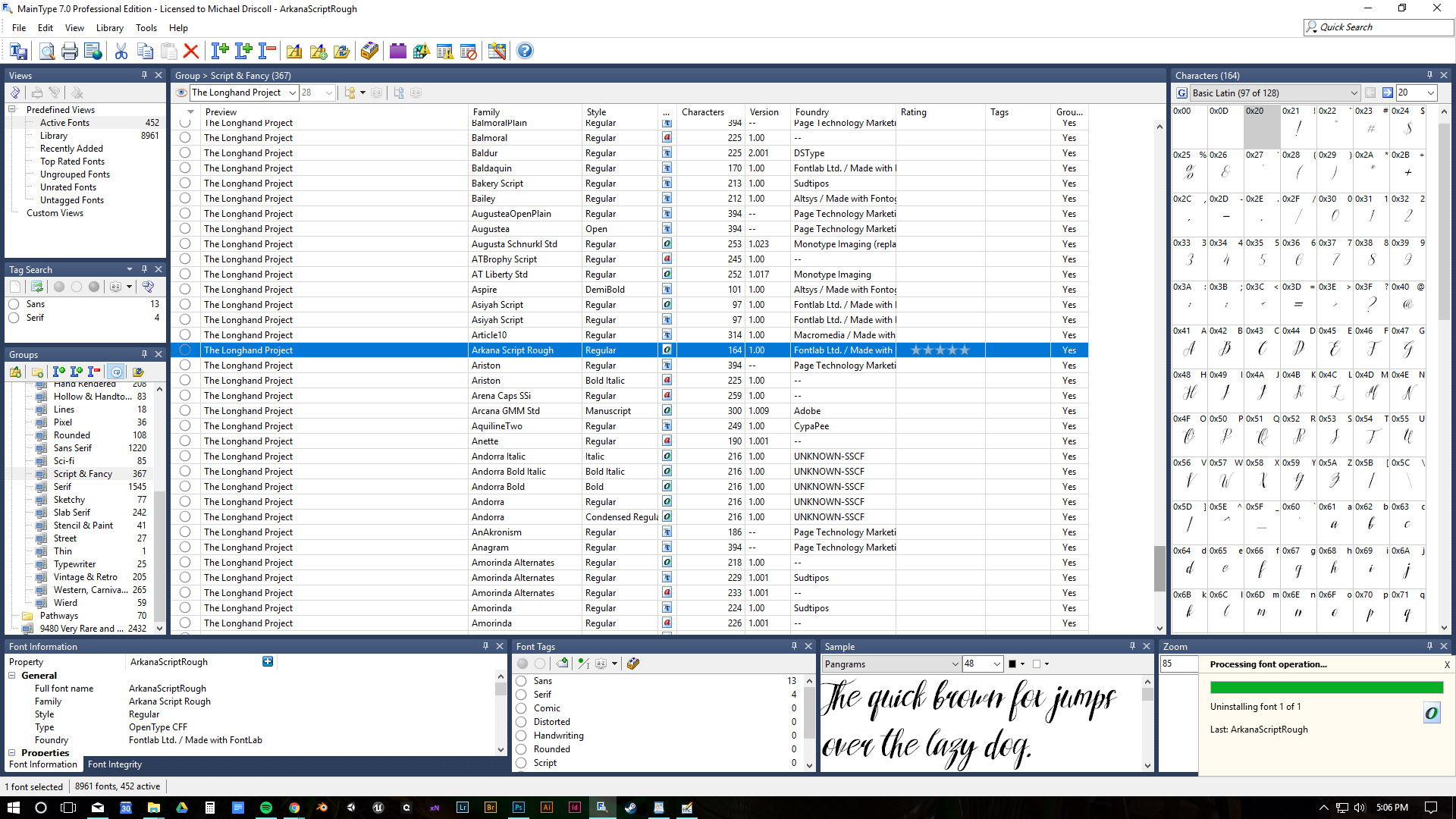Click the star rating on Arkana Script Rough

coord(940,350)
